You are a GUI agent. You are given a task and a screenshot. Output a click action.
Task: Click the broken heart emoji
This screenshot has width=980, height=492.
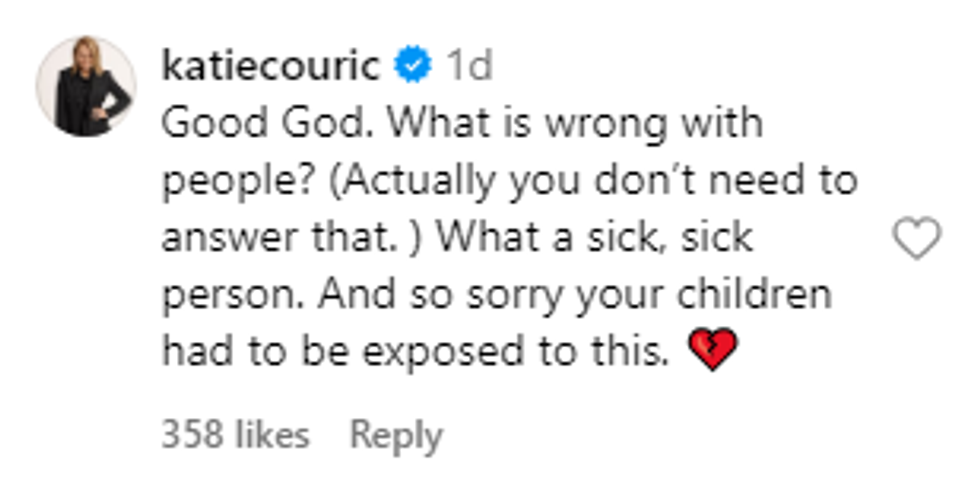(712, 351)
